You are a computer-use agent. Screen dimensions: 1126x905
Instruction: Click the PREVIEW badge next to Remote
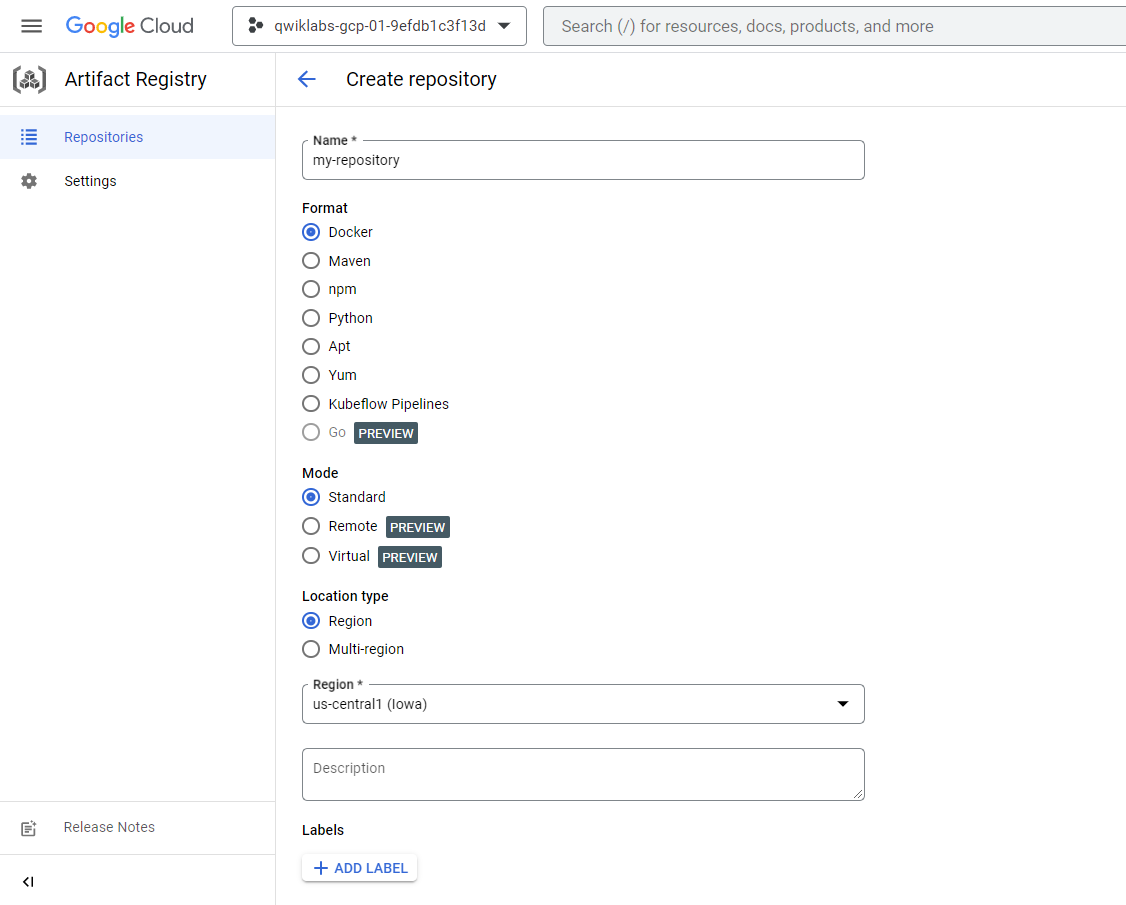tap(418, 527)
